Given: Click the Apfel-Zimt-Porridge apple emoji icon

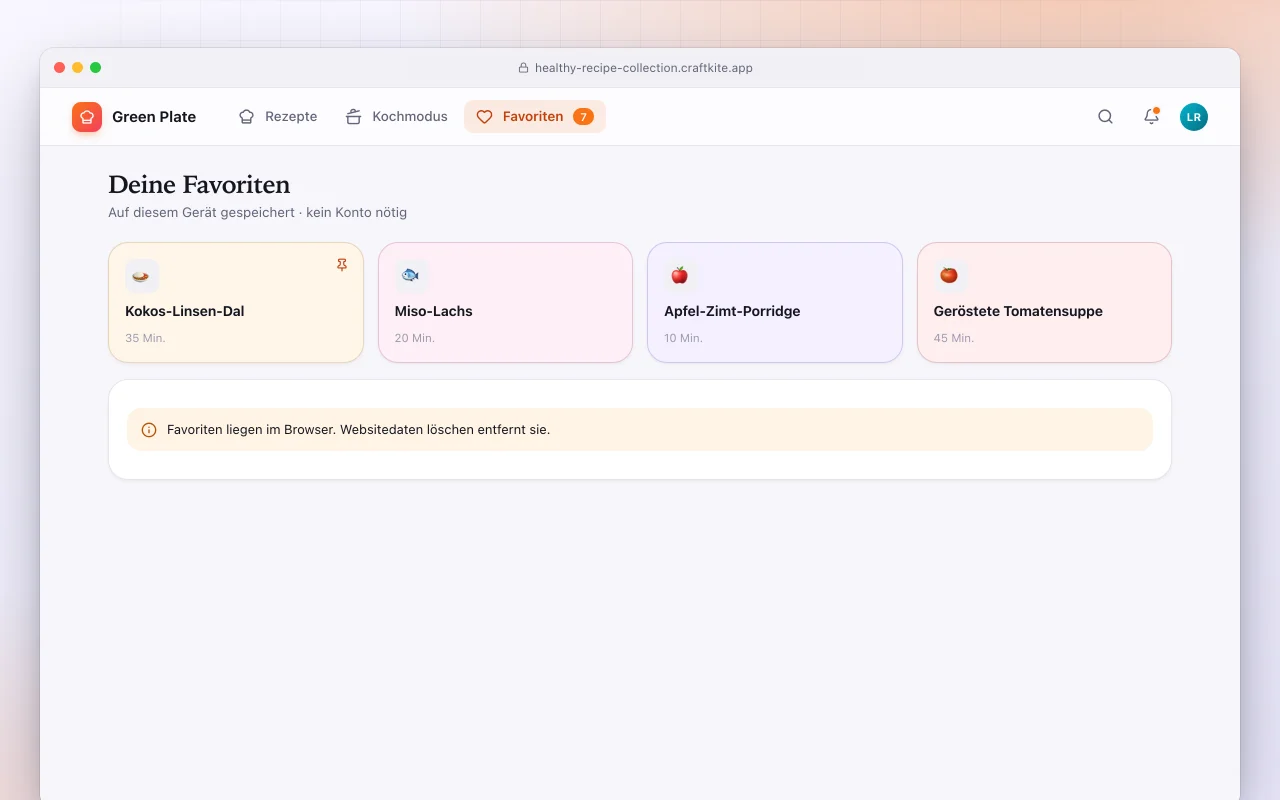Looking at the screenshot, I should click(680, 276).
